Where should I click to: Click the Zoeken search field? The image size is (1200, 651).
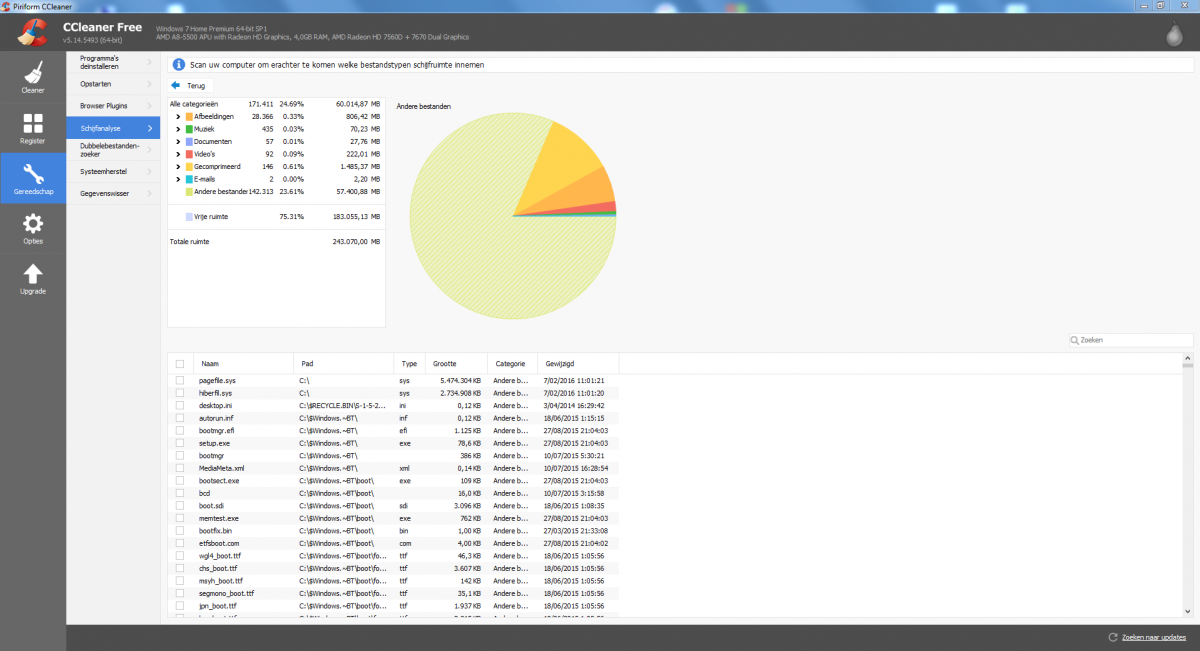[1130, 340]
